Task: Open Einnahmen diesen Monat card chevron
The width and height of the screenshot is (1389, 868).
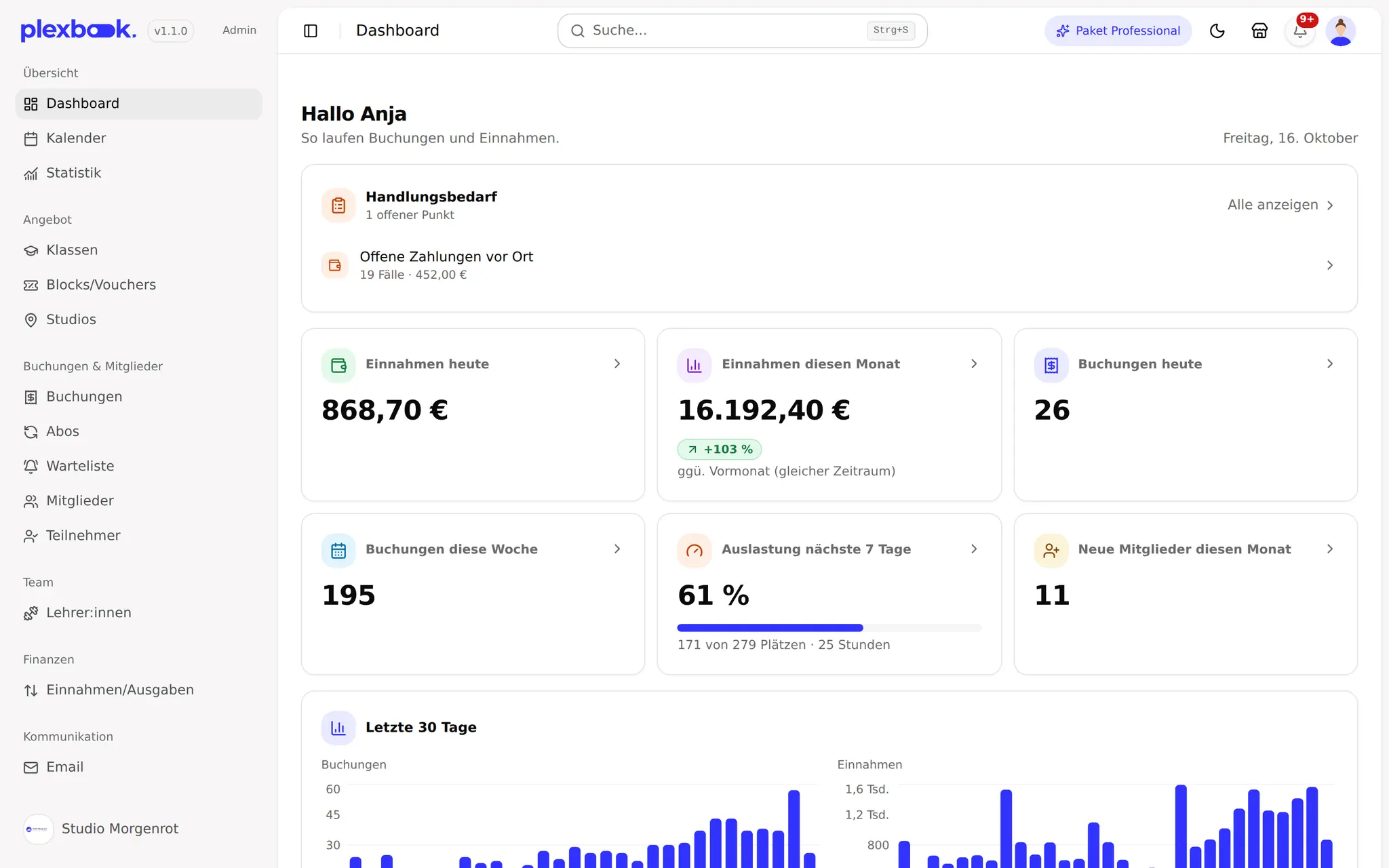Action: [974, 364]
